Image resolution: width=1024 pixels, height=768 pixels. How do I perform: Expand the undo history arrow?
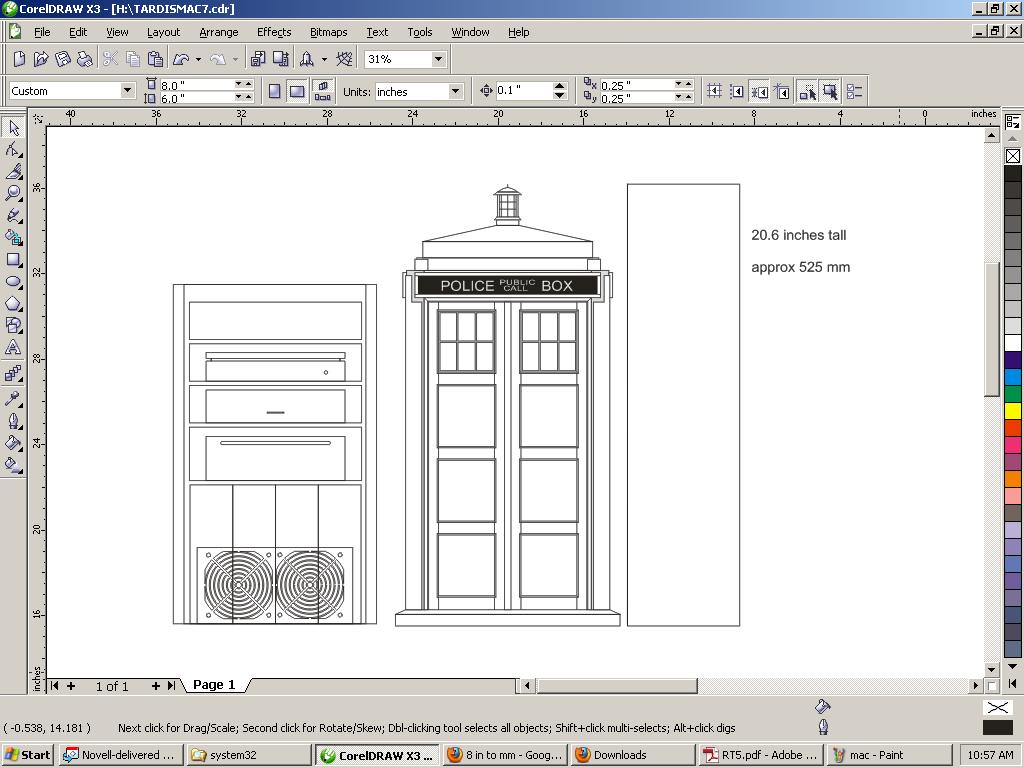(198, 59)
